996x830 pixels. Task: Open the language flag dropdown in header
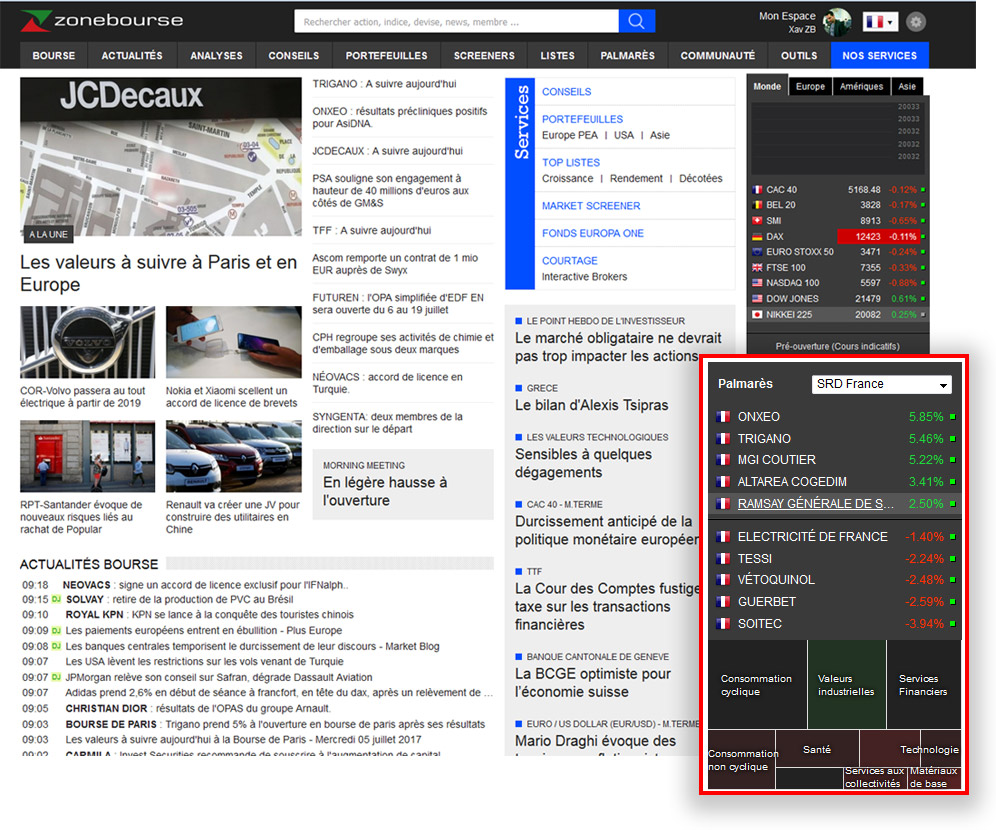tap(880, 22)
